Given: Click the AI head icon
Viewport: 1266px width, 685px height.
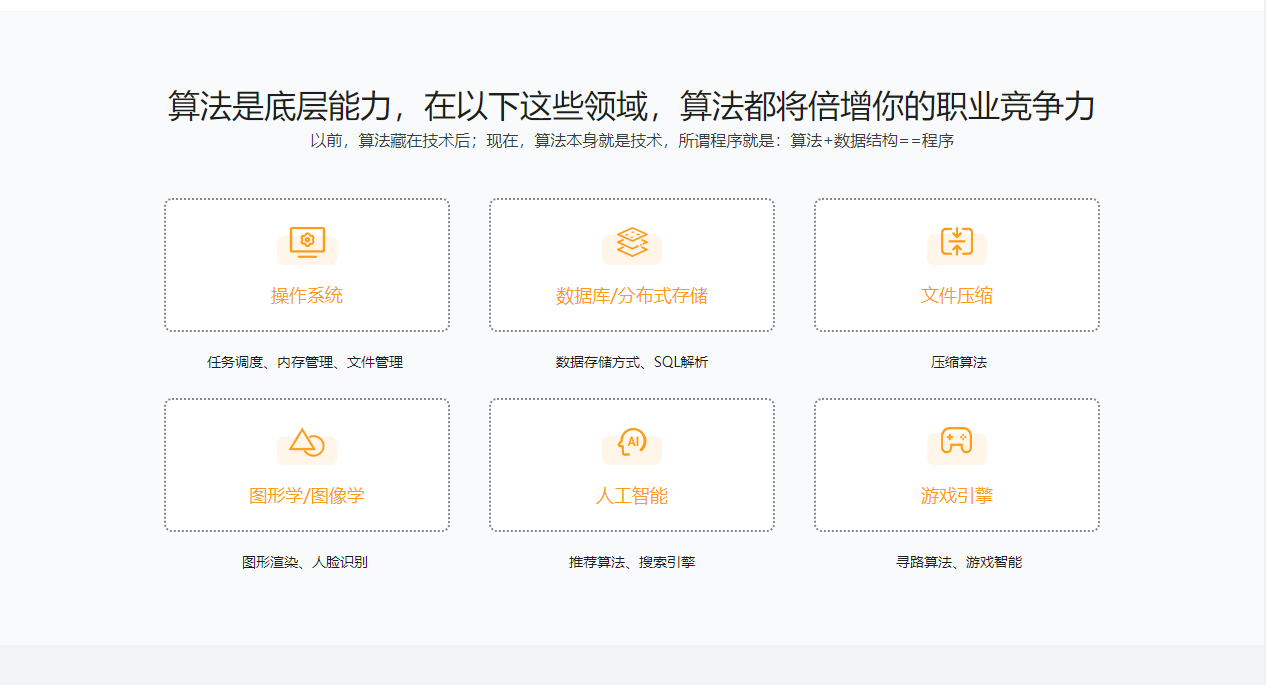Looking at the screenshot, I should pos(632,443).
